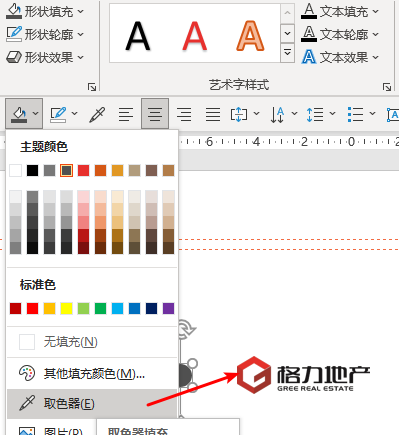The image size is (399, 435).
Task: Open 文本填充 text fill menu
Action: tap(340, 11)
